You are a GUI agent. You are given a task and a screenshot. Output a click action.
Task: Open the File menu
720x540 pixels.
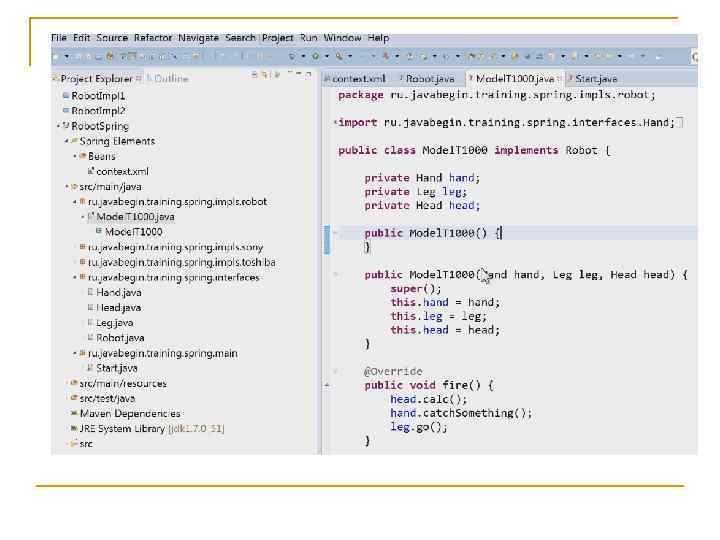click(59, 38)
